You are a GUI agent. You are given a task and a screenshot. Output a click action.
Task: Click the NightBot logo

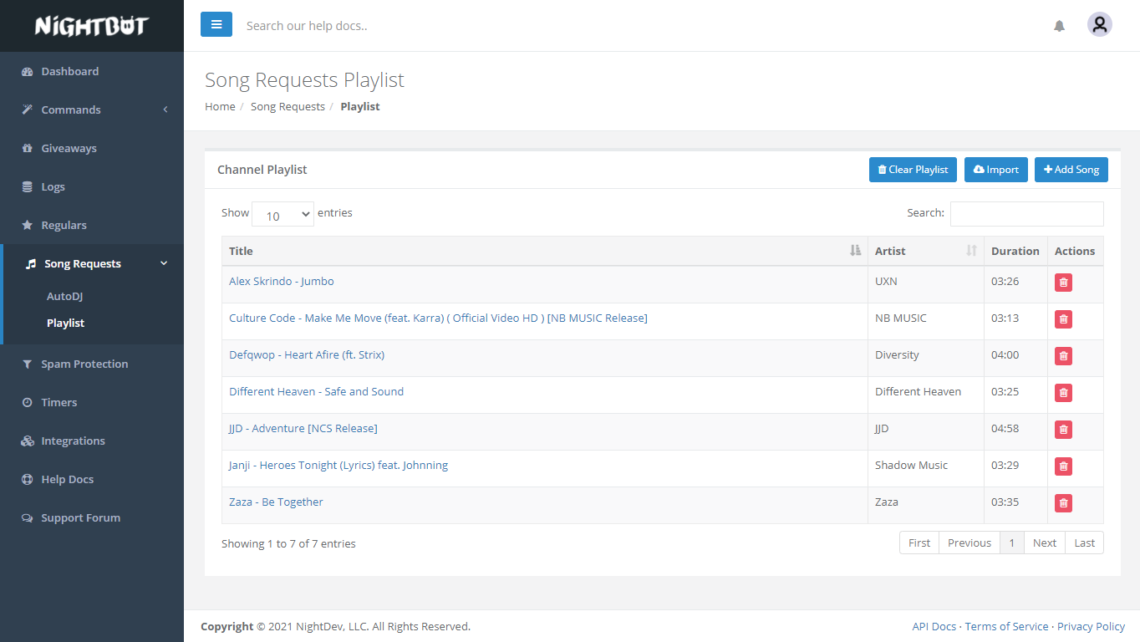pyautogui.click(x=91, y=26)
